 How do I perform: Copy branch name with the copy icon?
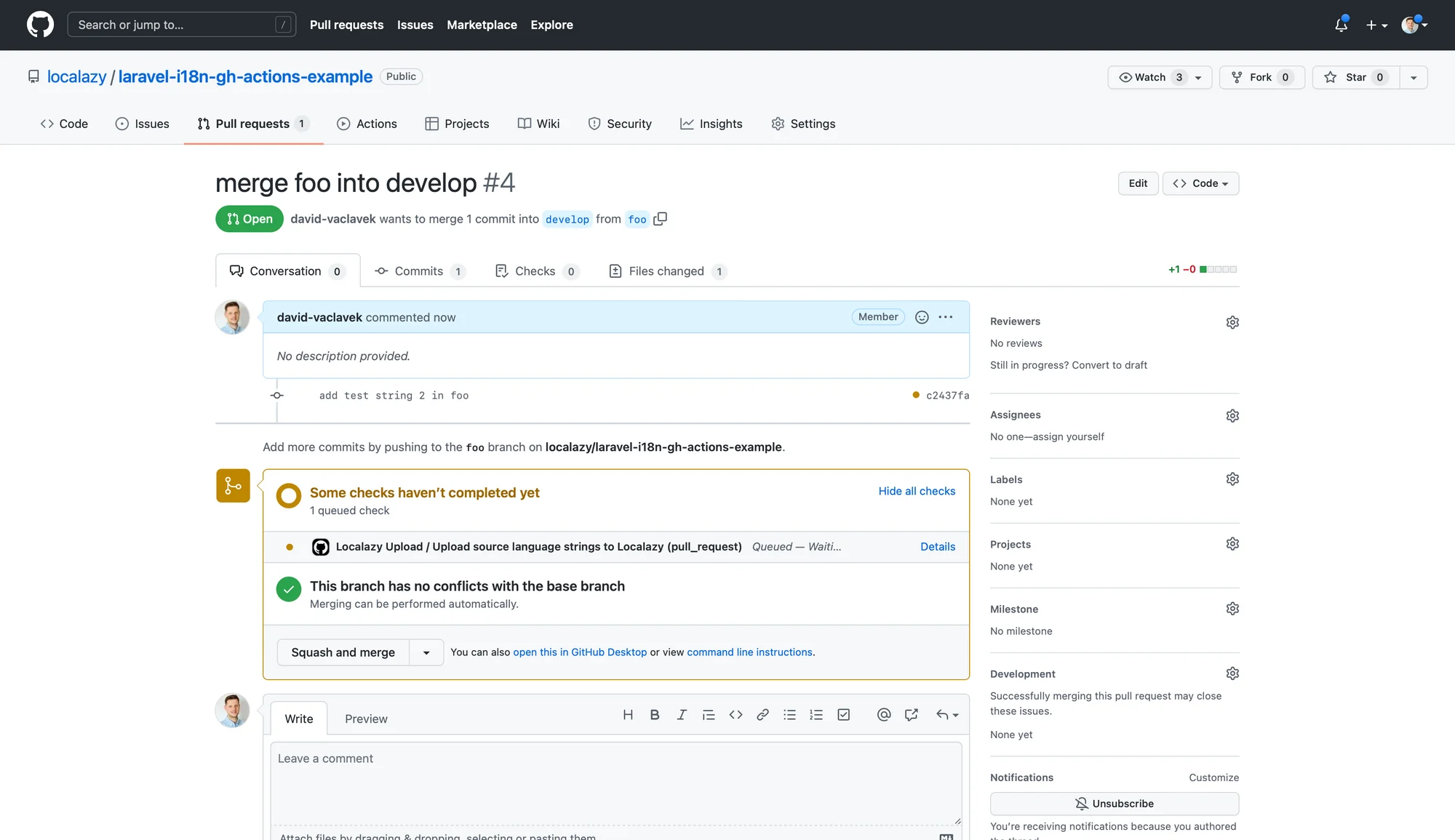point(660,219)
